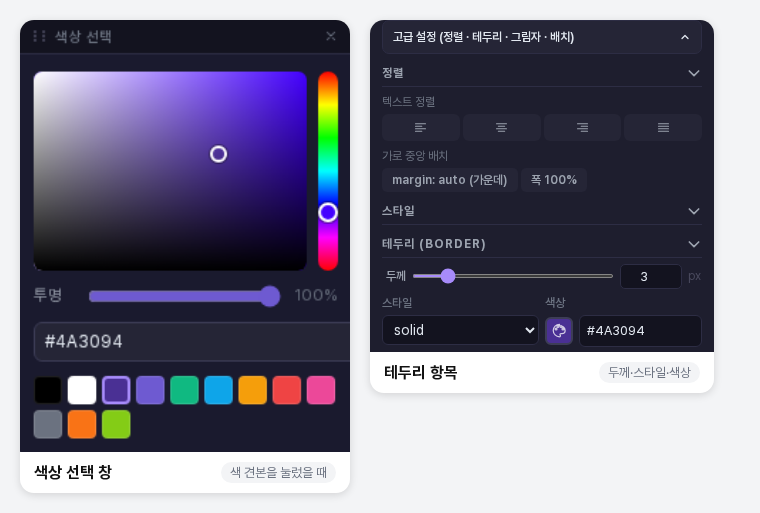
Task: Click the 투명 opacity slider thumb
Action: click(x=270, y=296)
